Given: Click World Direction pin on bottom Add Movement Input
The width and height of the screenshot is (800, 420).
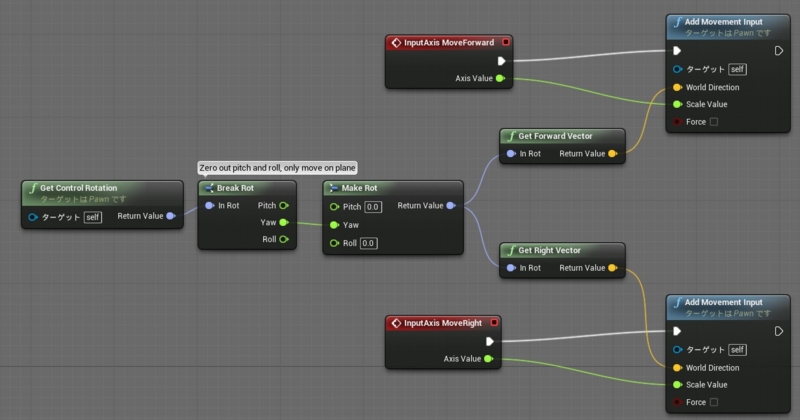Looking at the screenshot, I should (677, 367).
